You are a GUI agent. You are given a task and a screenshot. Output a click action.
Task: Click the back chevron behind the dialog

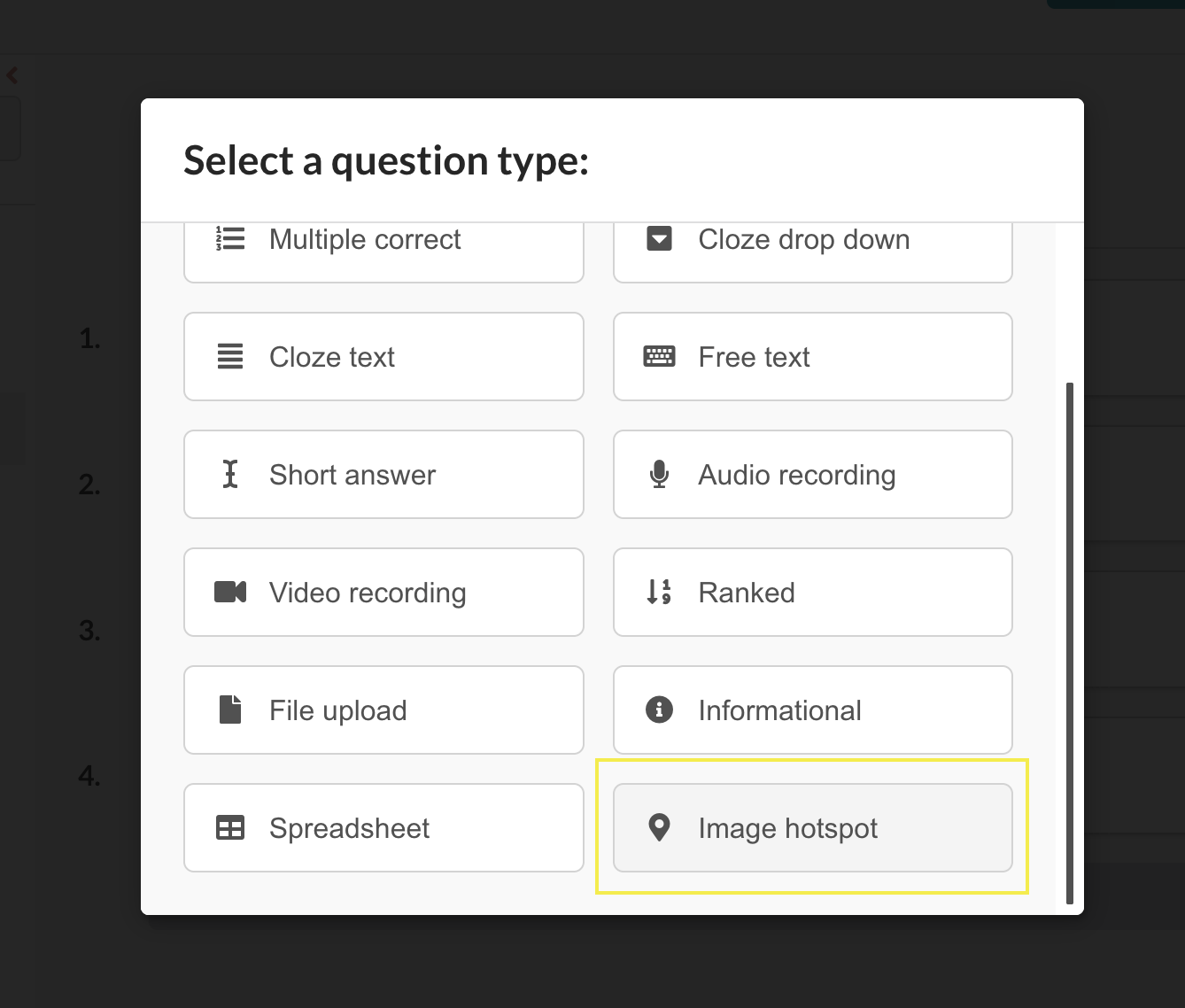point(12,75)
